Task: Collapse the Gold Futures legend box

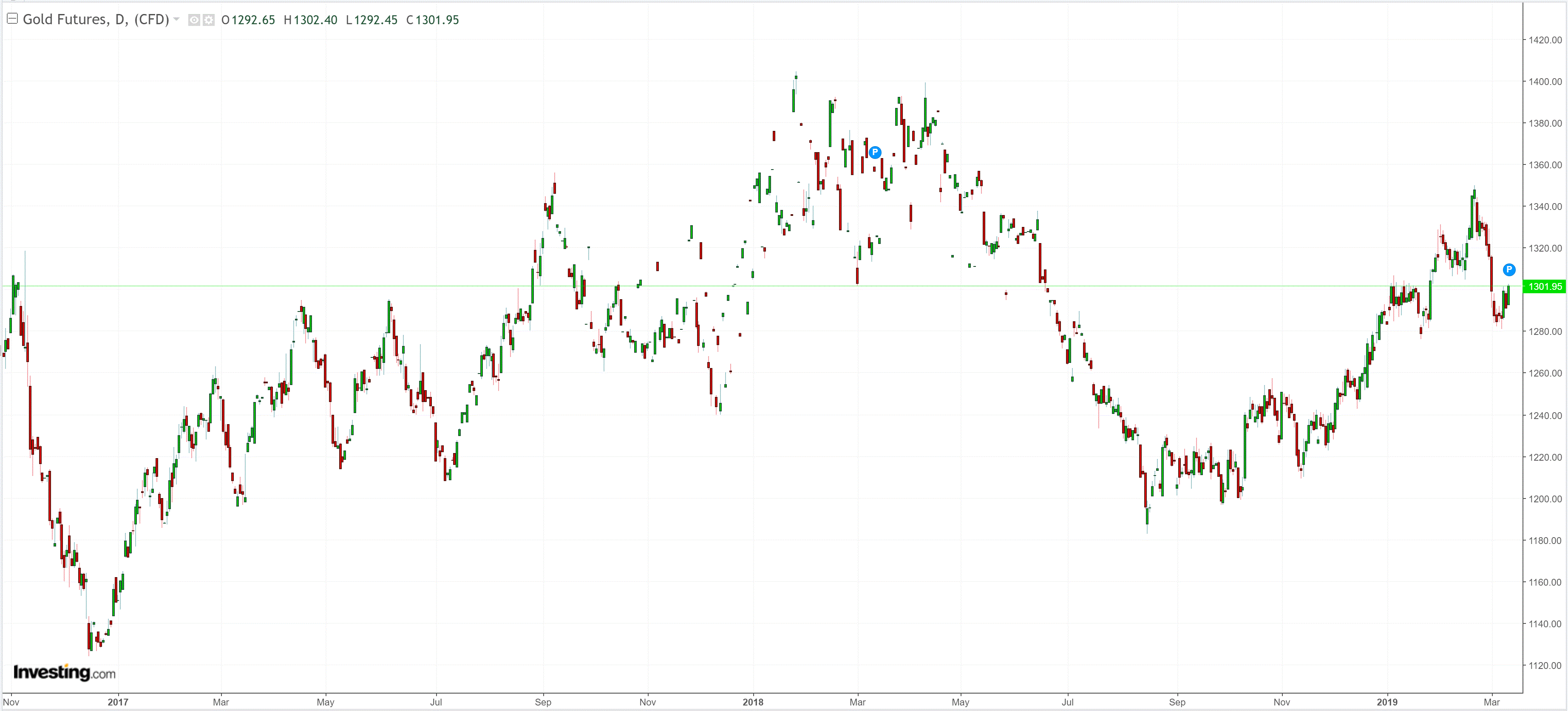Action: (11, 18)
